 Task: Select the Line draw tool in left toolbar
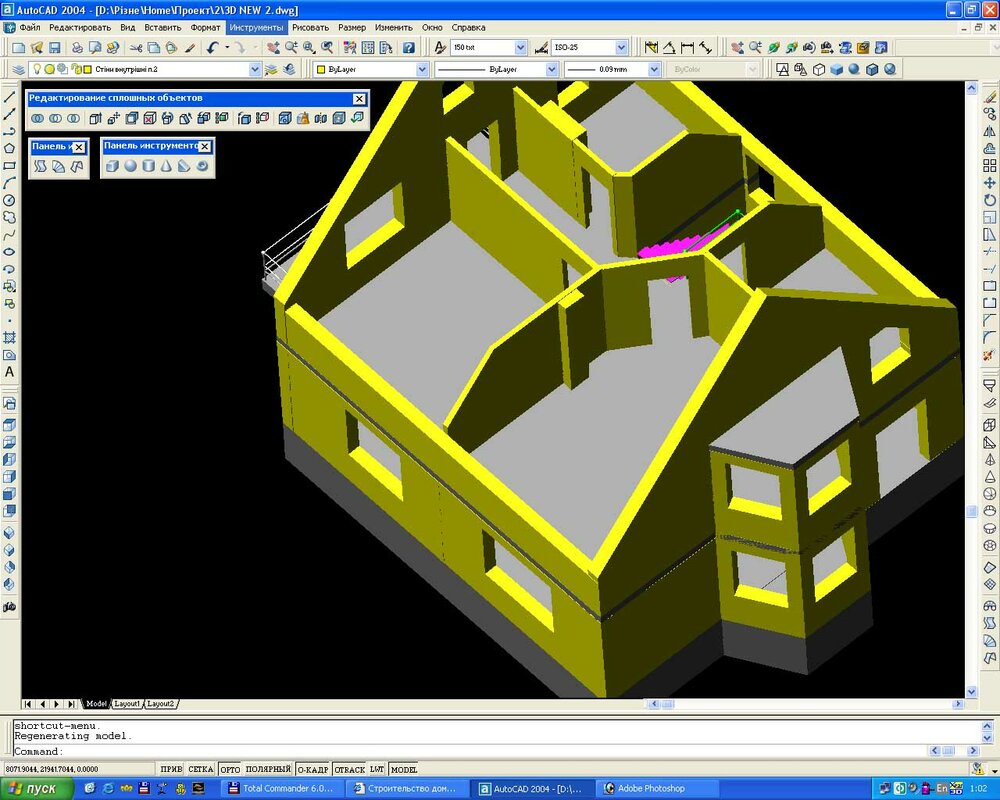tap(10, 98)
